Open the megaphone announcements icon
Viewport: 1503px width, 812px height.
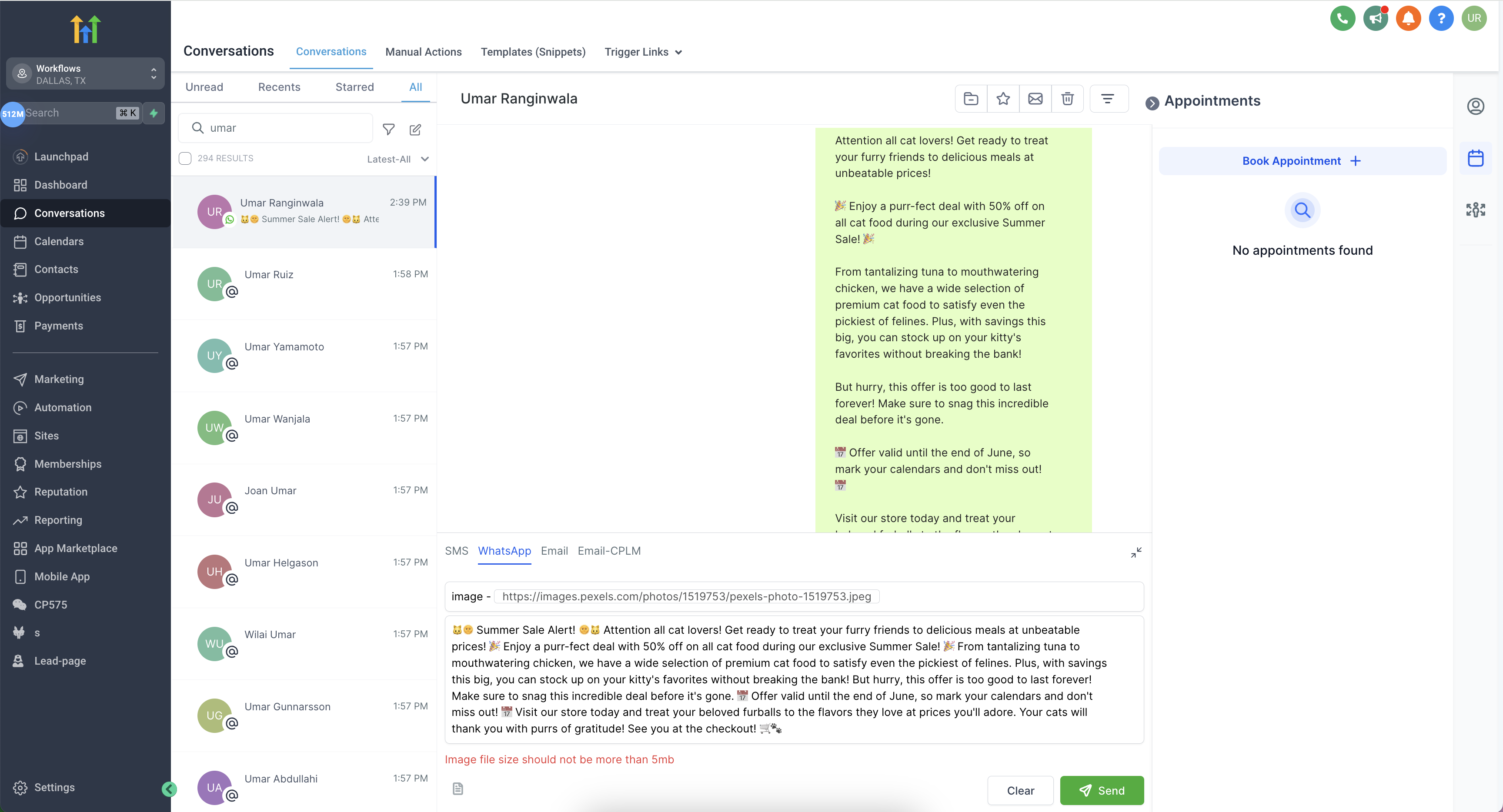pos(1375,19)
